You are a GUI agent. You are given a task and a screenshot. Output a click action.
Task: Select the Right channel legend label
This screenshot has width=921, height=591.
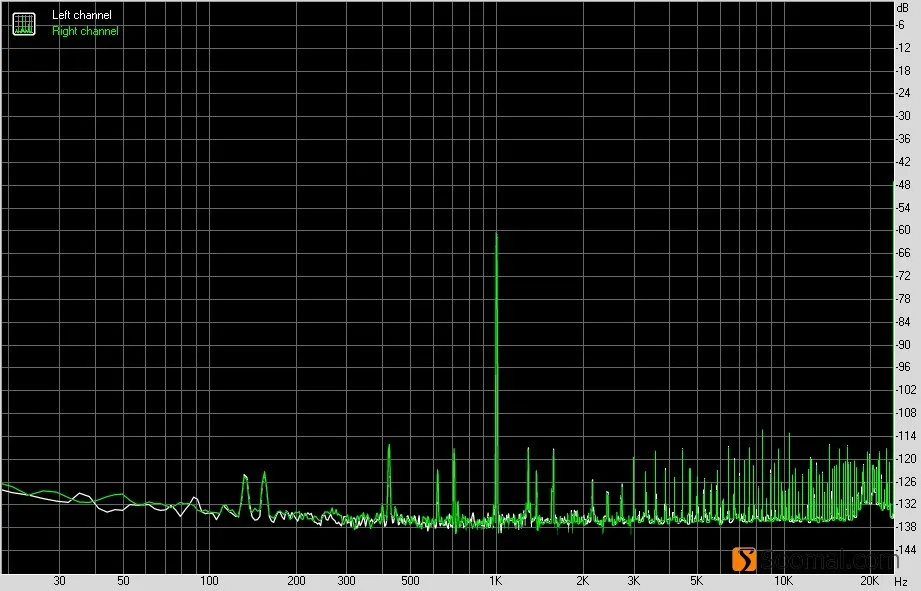[85, 31]
